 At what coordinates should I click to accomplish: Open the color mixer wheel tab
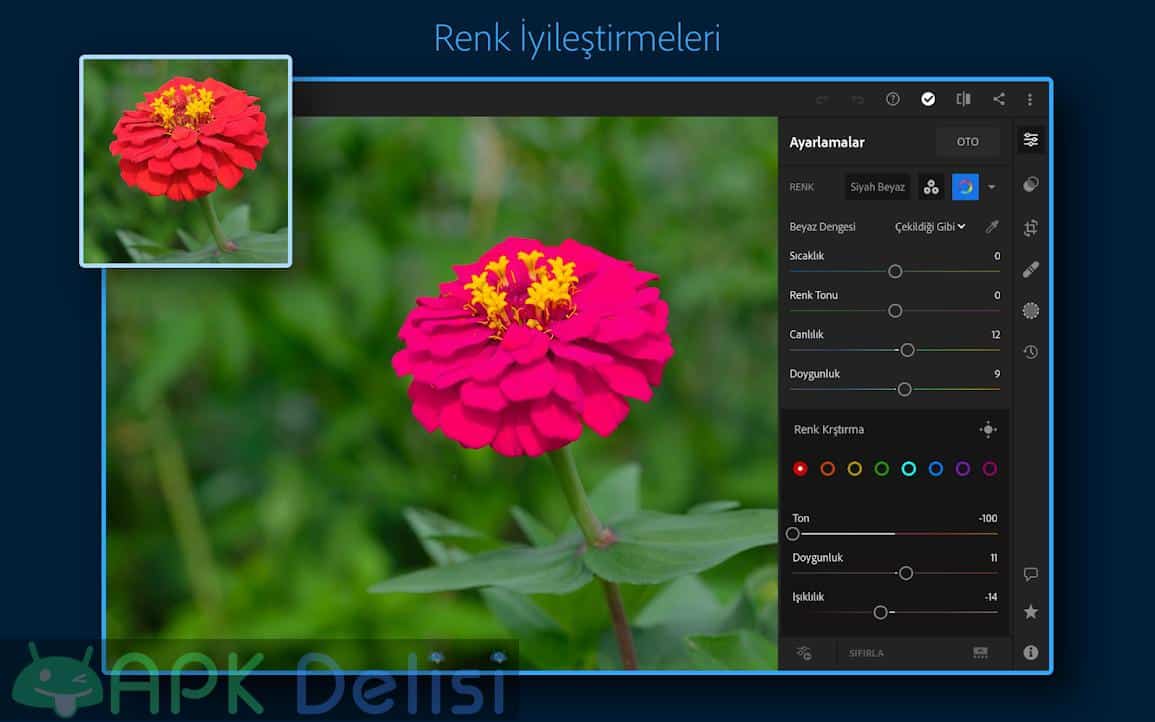point(965,187)
